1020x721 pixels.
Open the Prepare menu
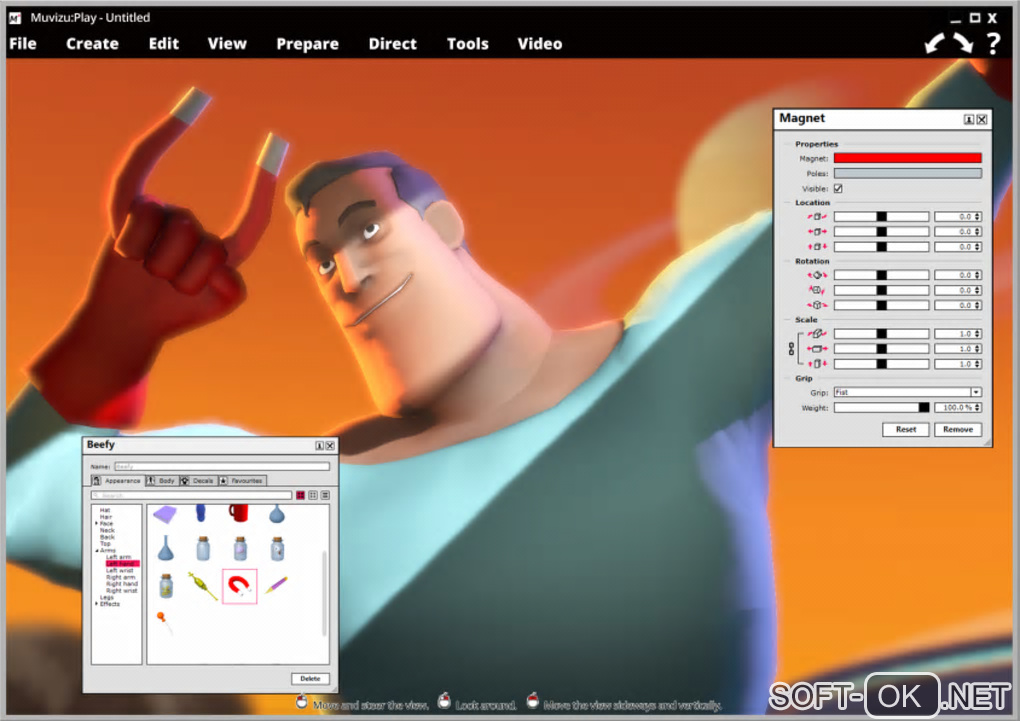(x=307, y=44)
